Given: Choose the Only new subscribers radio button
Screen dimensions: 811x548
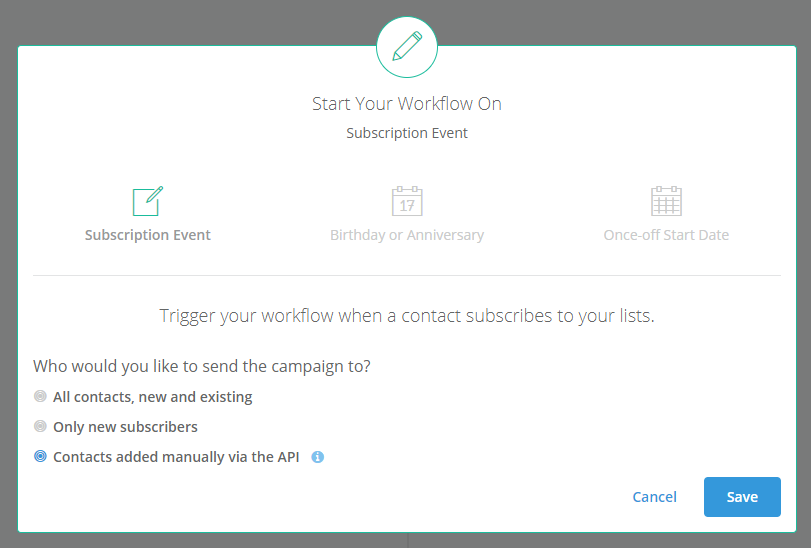Looking at the screenshot, I should (40, 427).
